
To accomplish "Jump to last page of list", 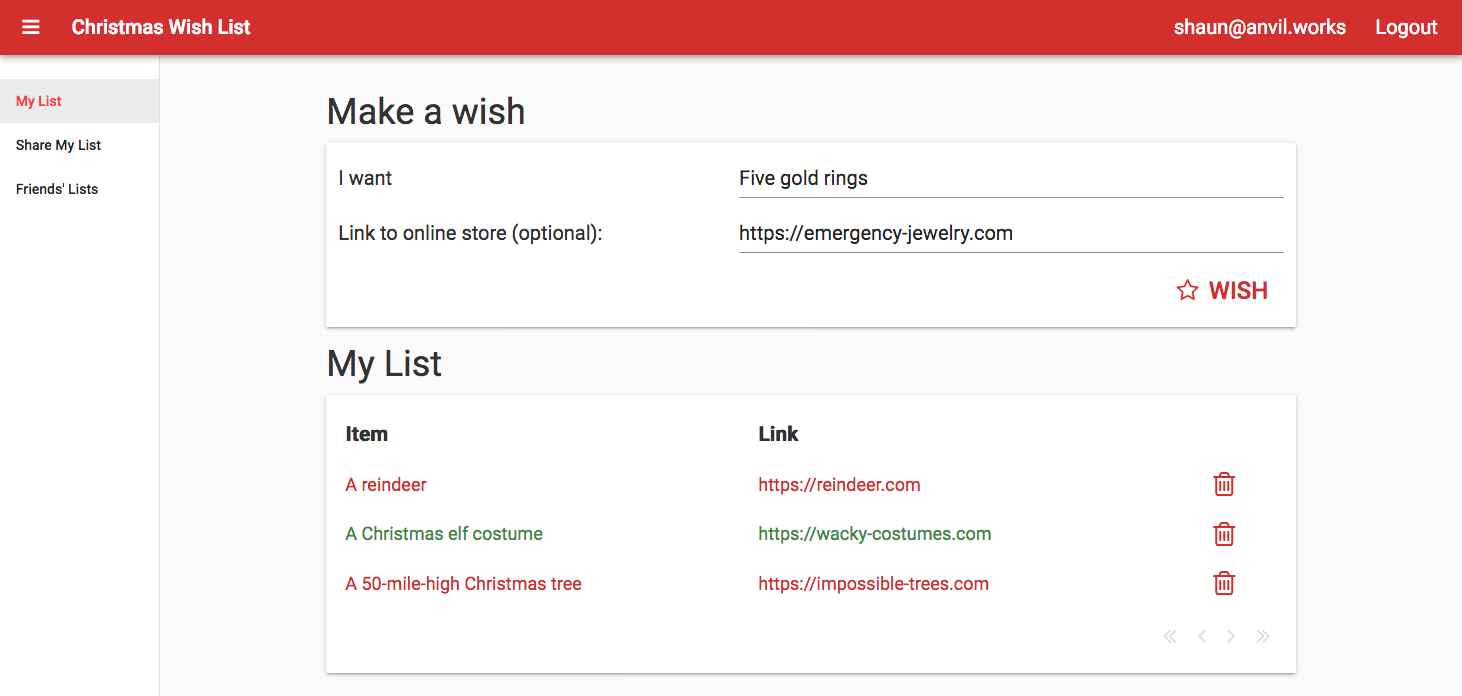I will pos(1263,637).
